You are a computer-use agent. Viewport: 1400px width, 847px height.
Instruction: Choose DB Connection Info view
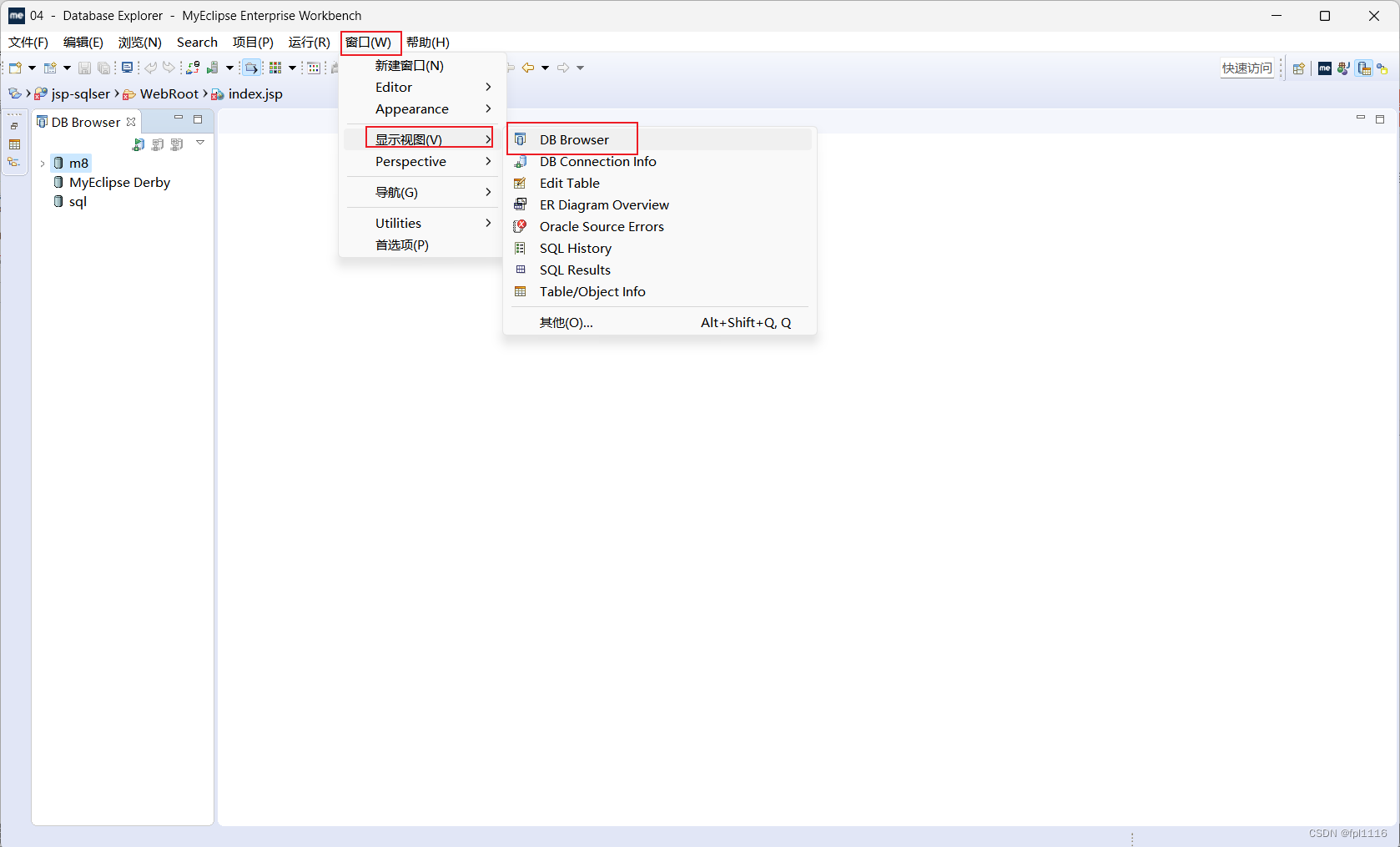click(x=660, y=162)
